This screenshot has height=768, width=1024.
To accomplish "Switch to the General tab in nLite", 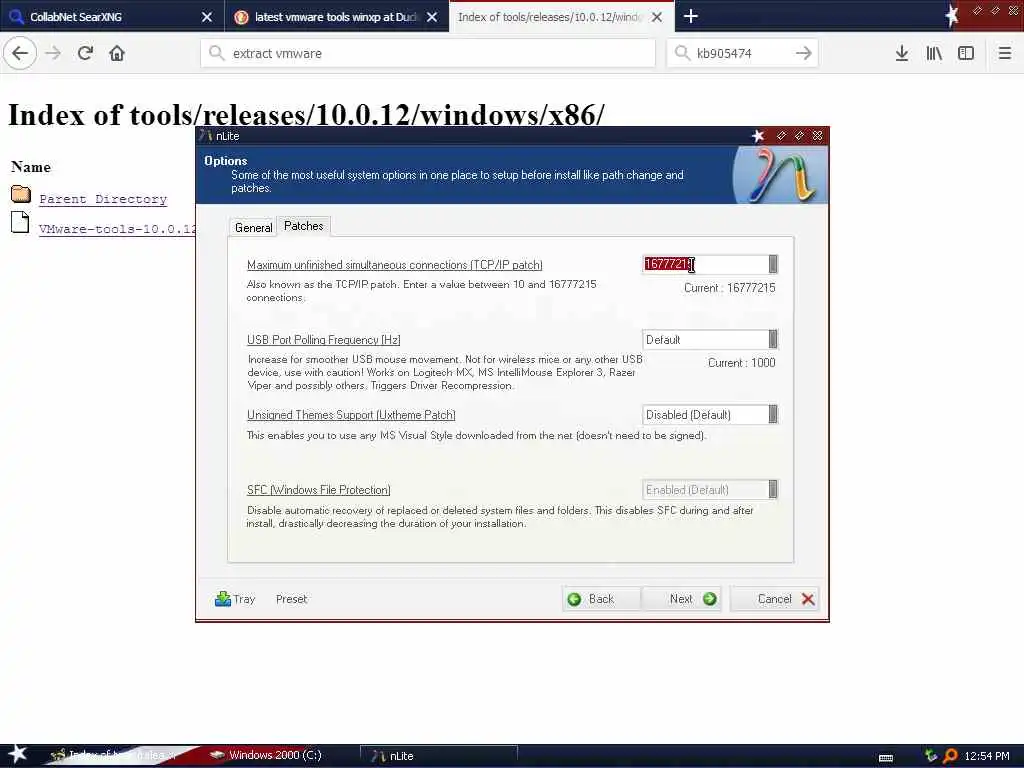I will pyautogui.click(x=253, y=227).
